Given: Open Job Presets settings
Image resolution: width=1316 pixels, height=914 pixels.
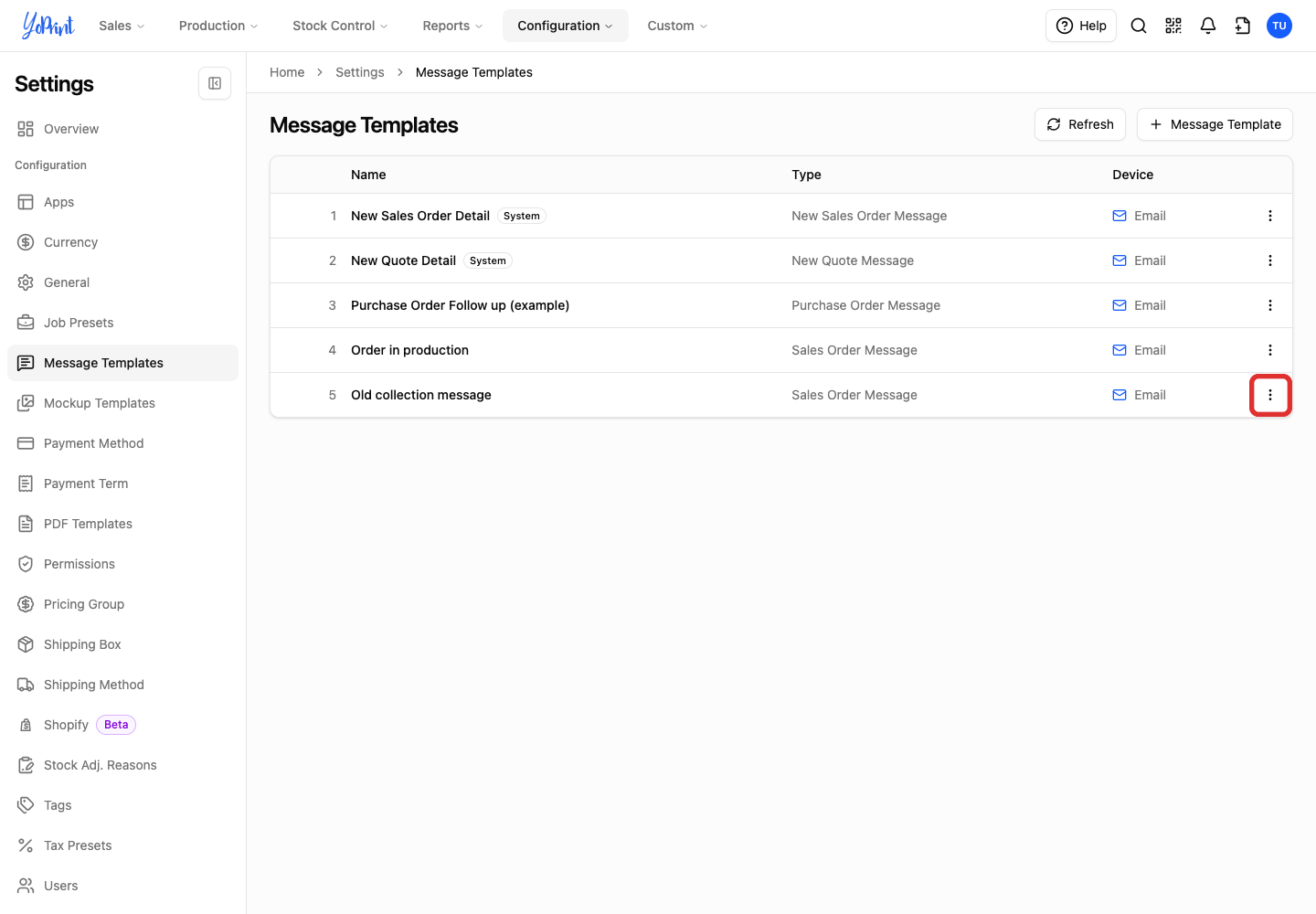Looking at the screenshot, I should [122, 323].
